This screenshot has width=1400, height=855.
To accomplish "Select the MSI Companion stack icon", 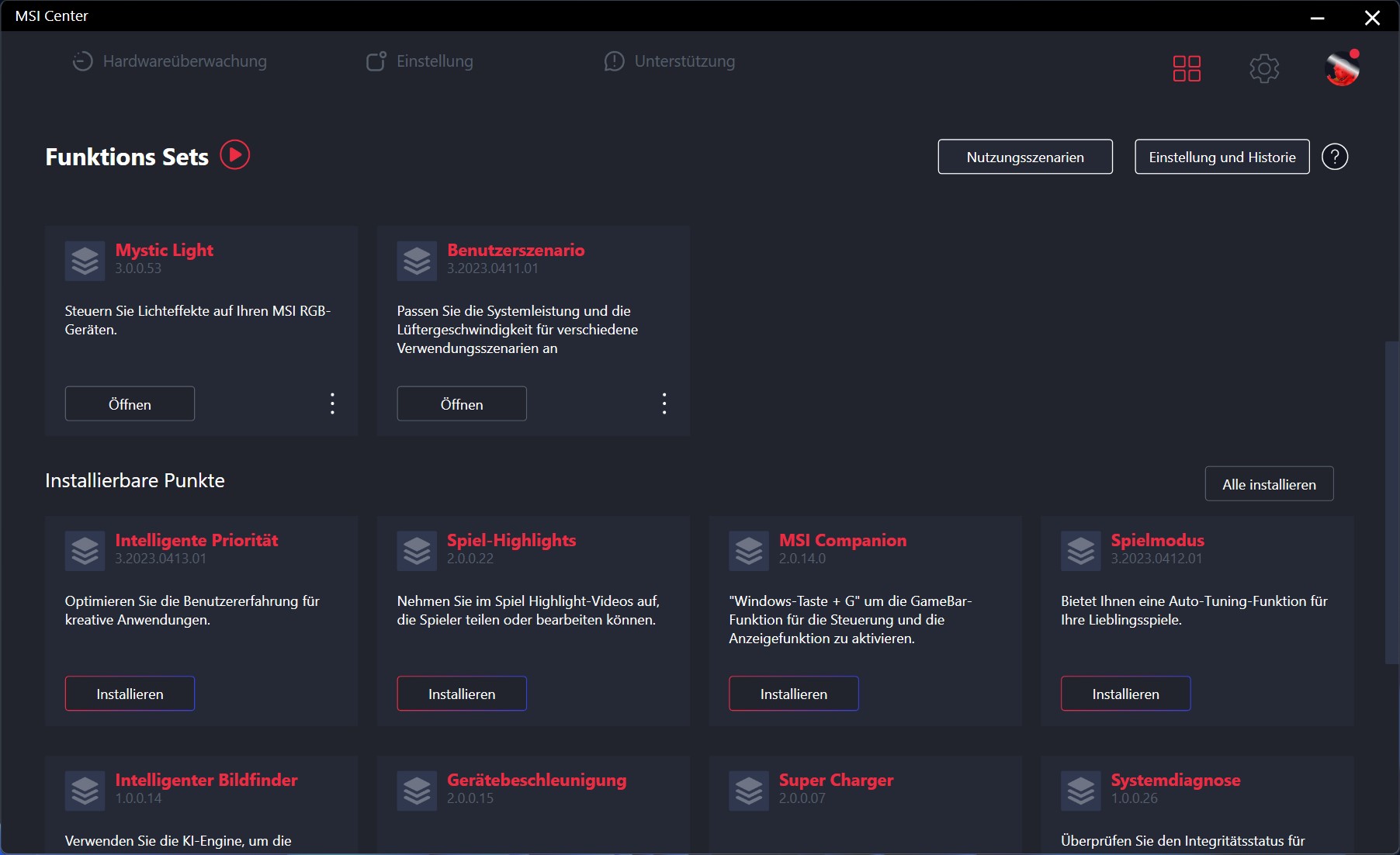I will click(749, 551).
